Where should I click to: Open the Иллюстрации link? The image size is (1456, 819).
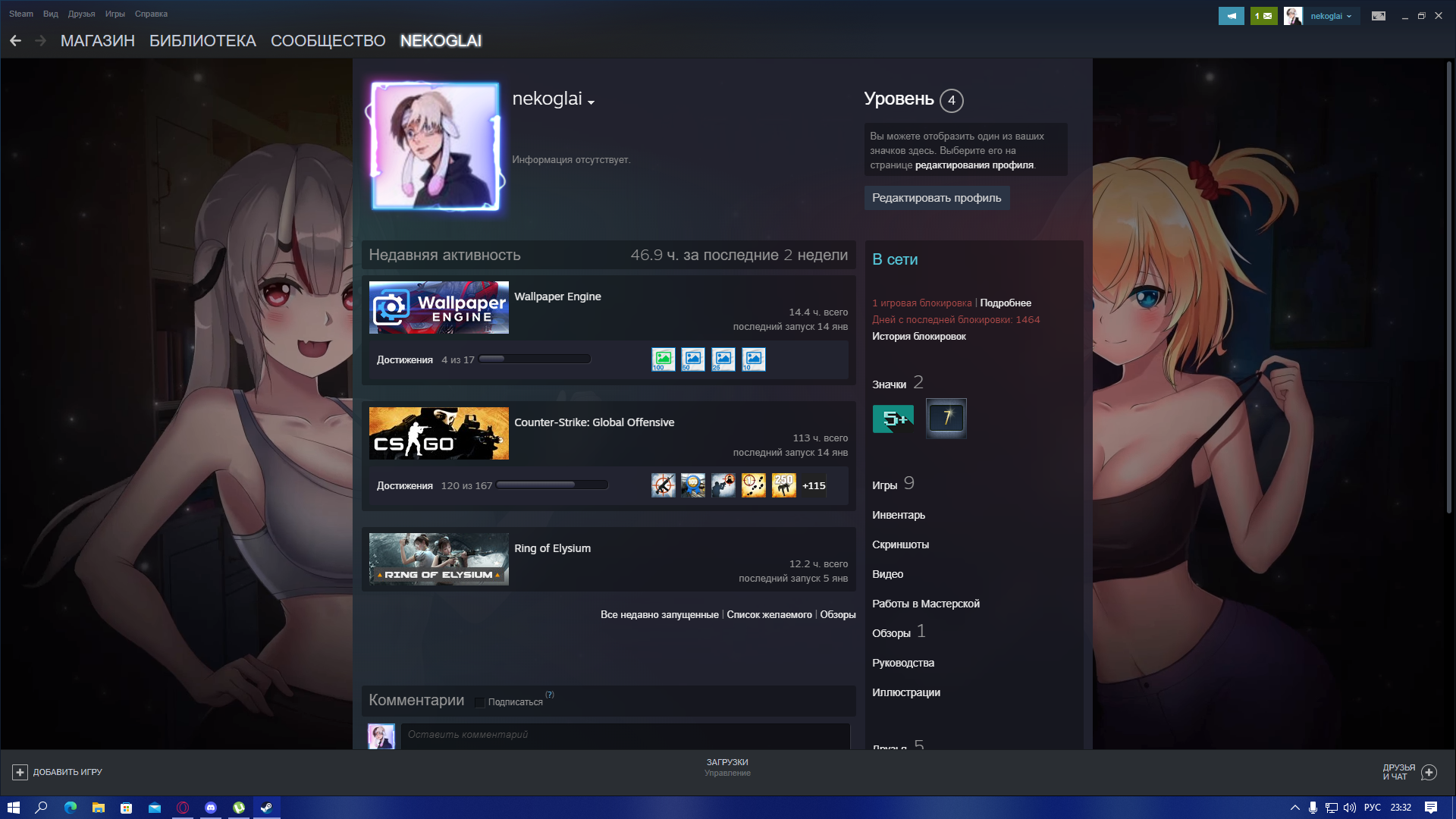[x=905, y=692]
